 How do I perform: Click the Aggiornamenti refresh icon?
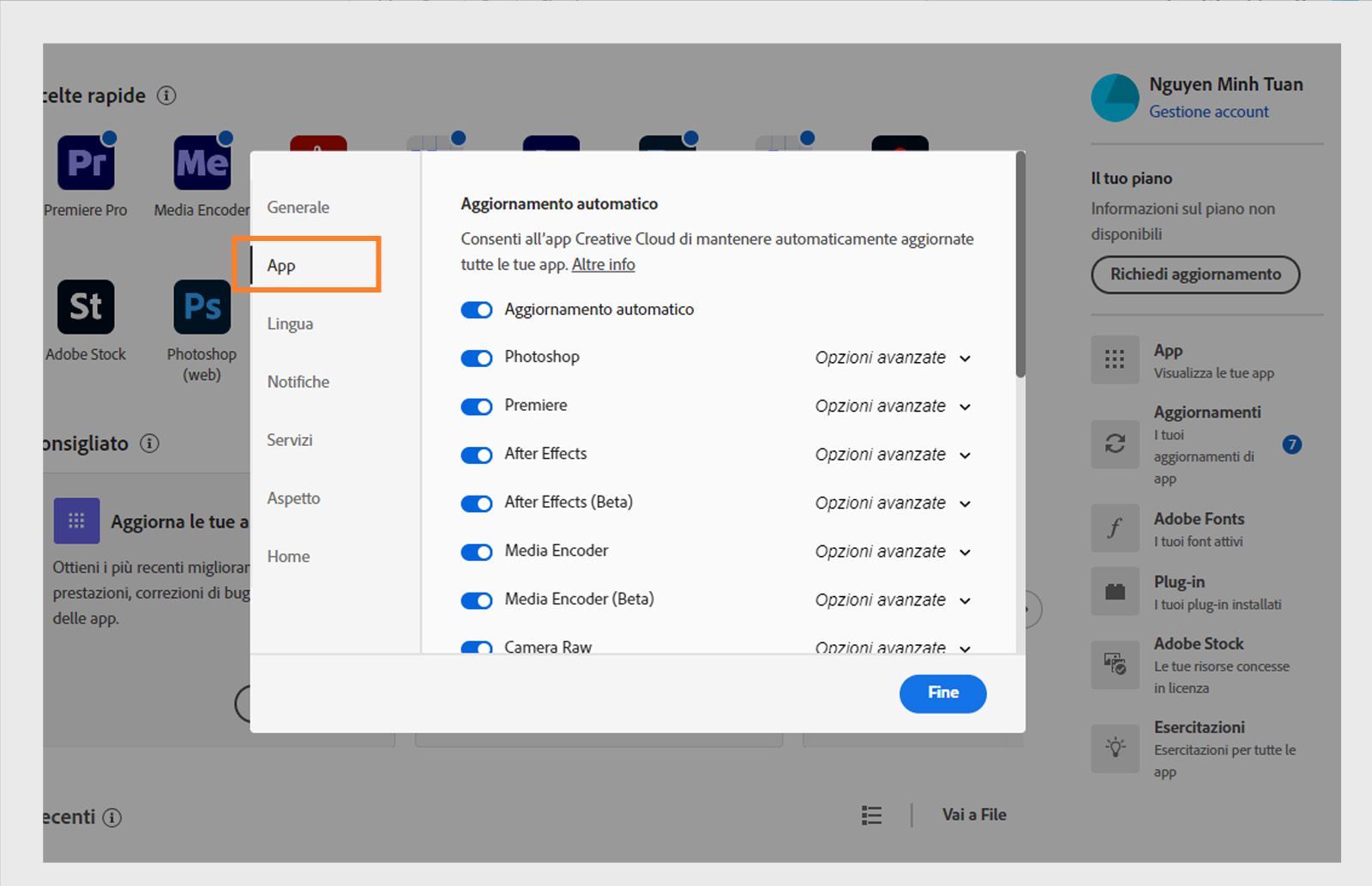tap(1114, 444)
